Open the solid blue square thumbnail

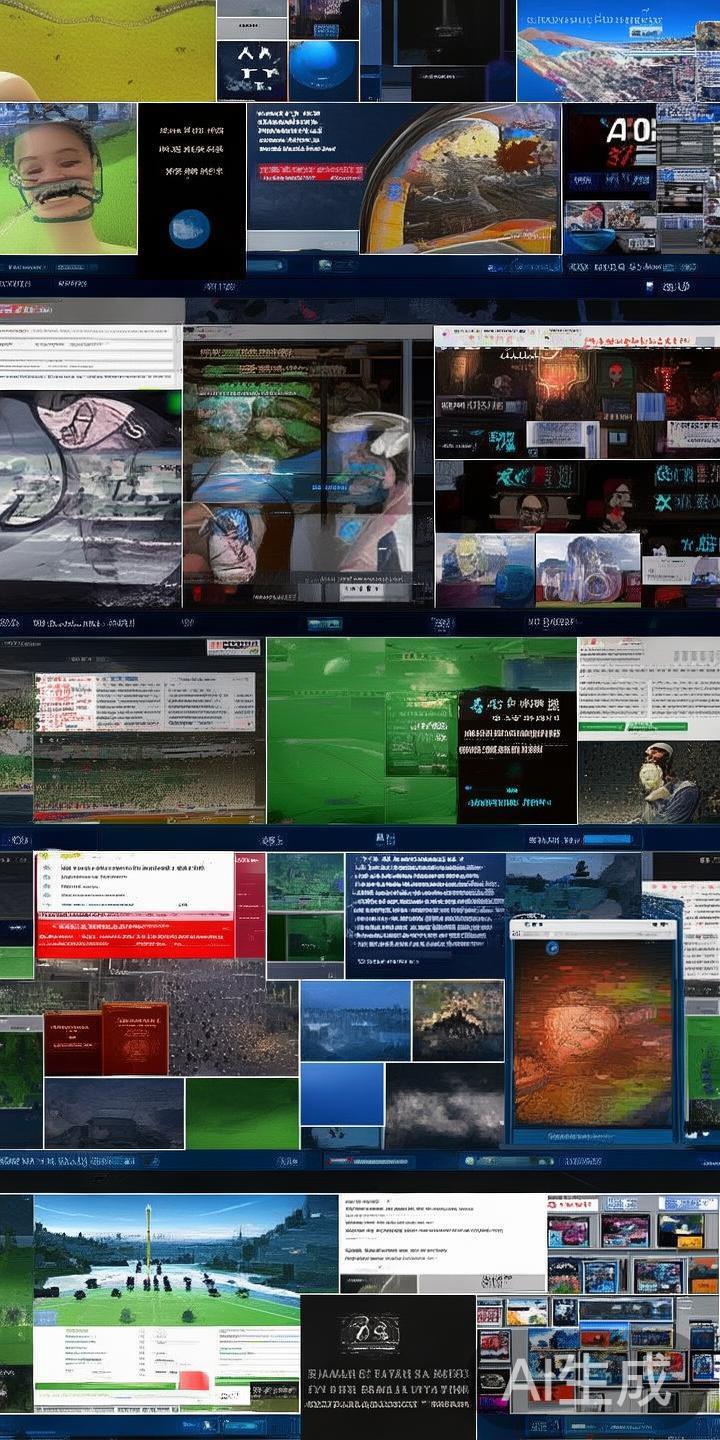(342, 1094)
